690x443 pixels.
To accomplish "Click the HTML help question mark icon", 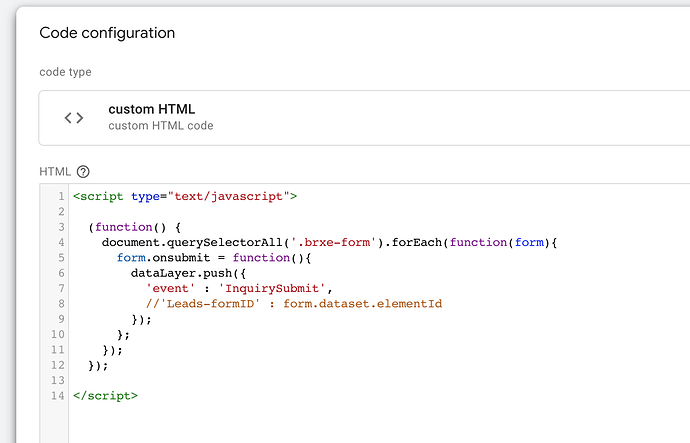I will point(83,172).
